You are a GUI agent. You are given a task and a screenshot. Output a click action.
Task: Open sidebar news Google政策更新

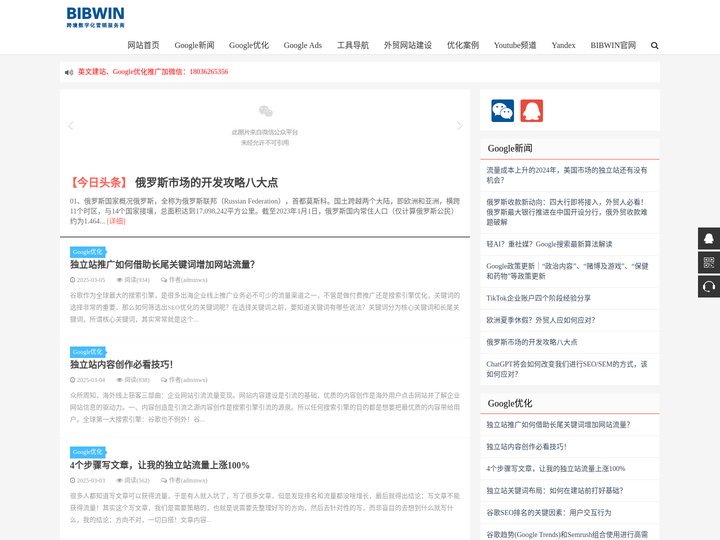pos(567,271)
